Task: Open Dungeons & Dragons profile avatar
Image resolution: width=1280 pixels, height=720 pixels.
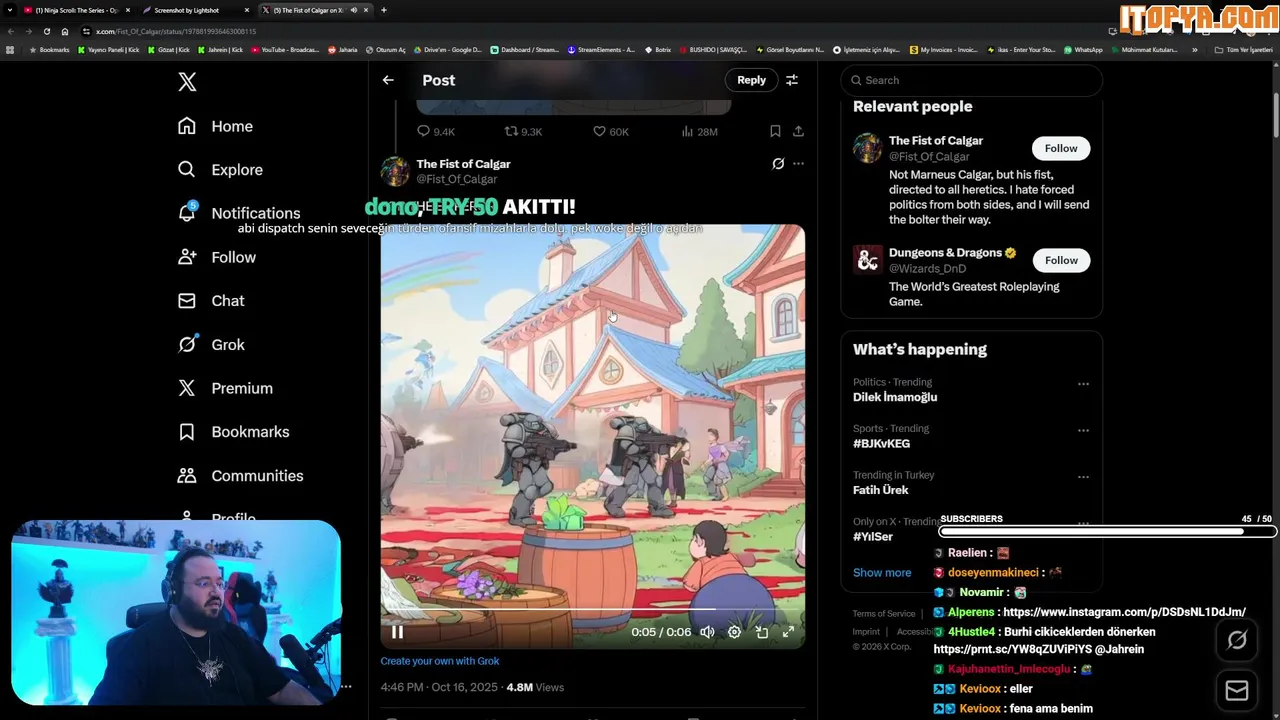Action: click(867, 260)
